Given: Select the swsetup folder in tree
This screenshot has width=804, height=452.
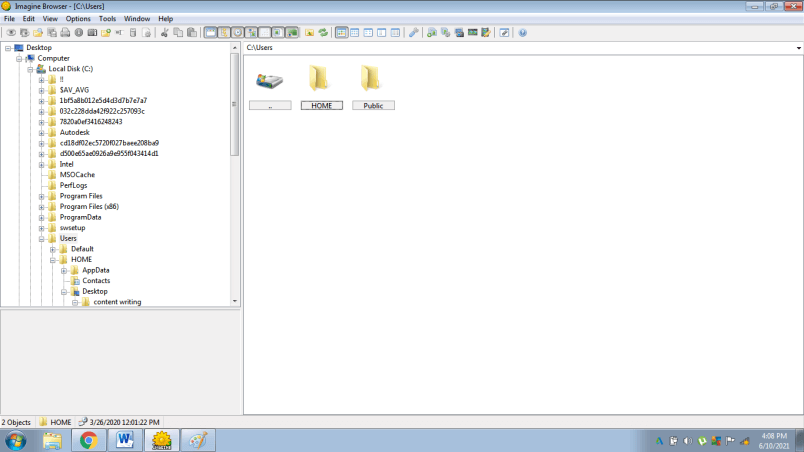Looking at the screenshot, I should [72, 228].
